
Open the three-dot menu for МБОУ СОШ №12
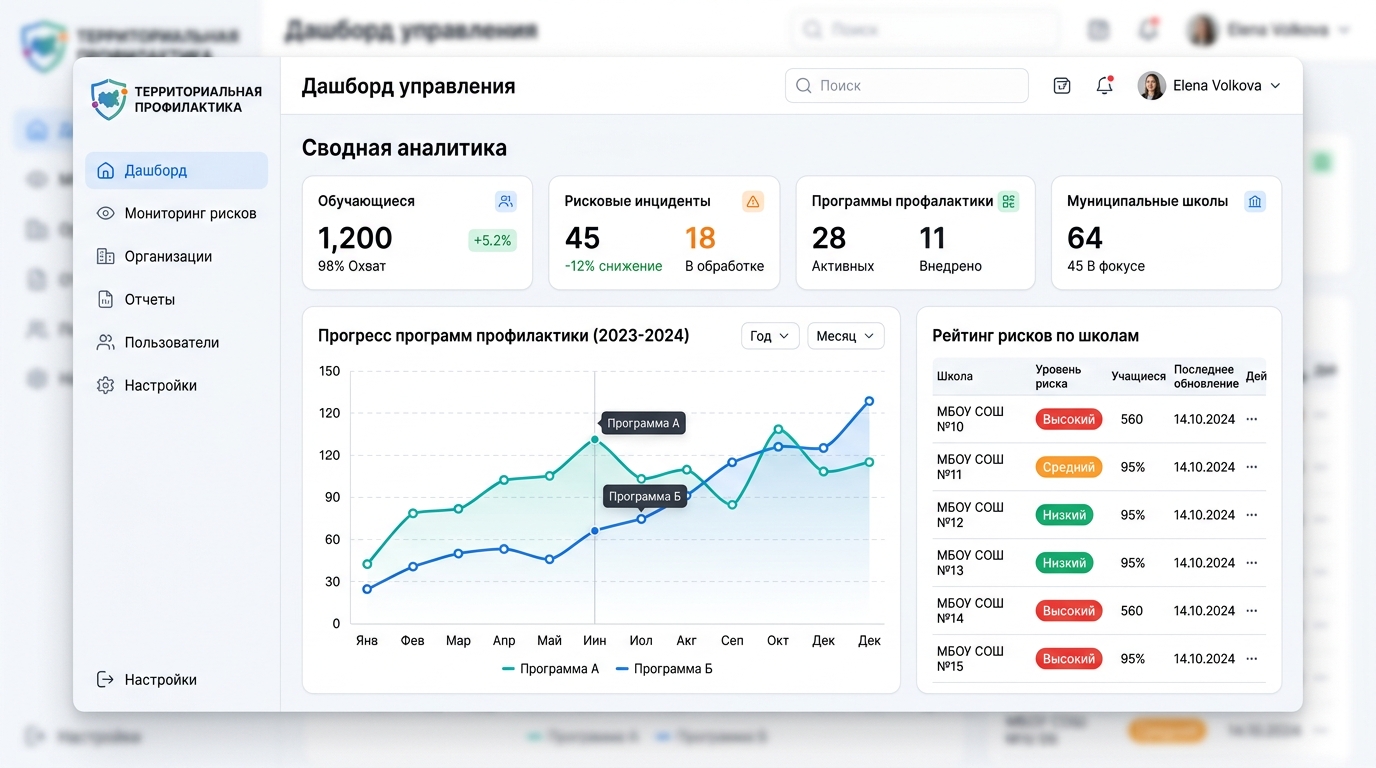click(x=1251, y=515)
